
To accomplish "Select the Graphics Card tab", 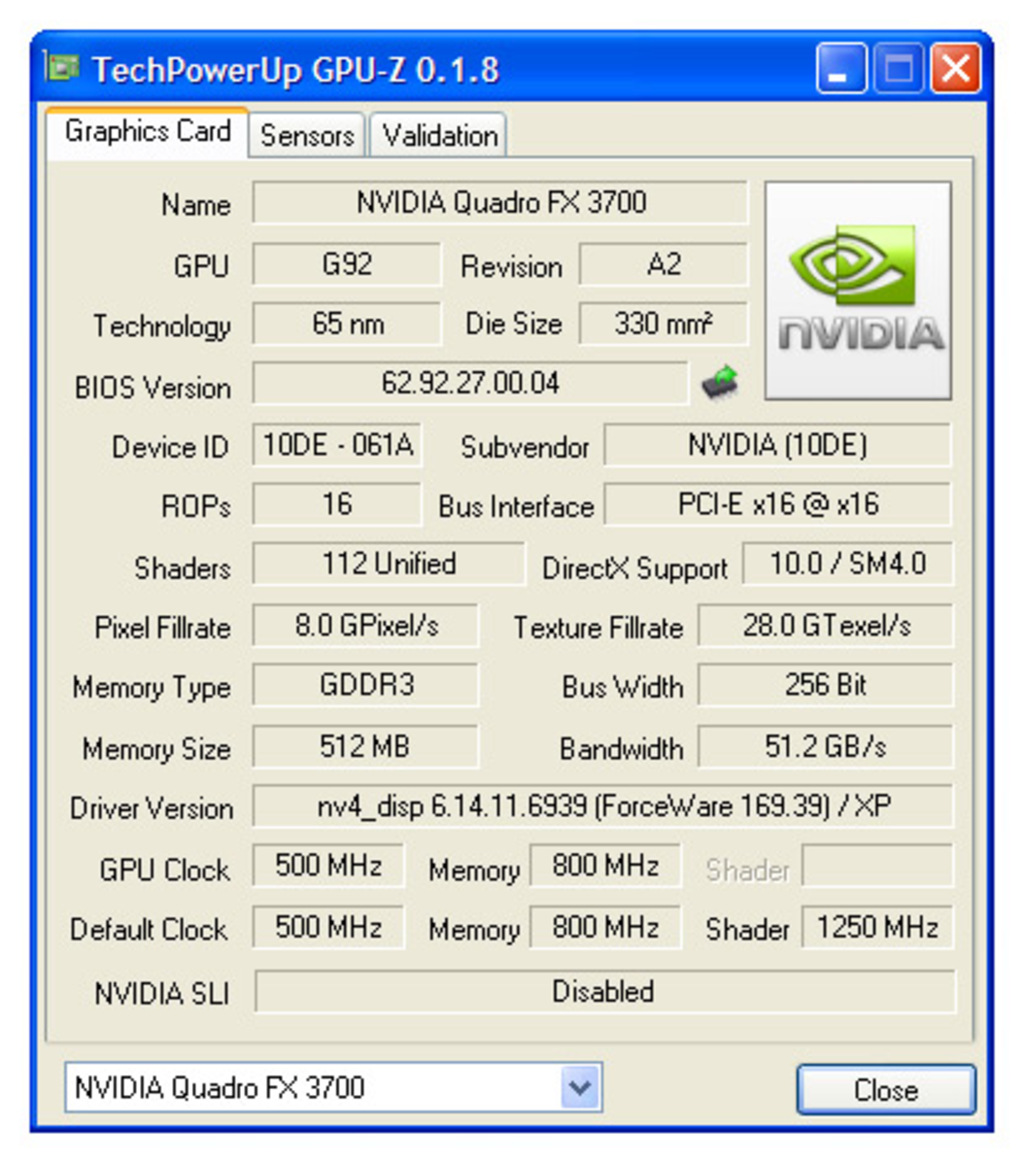I will (x=147, y=132).
